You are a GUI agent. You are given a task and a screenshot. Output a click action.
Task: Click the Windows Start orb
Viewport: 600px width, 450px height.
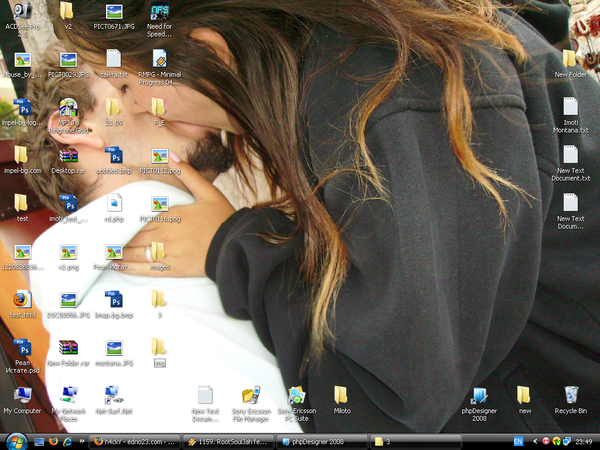pos(16,442)
